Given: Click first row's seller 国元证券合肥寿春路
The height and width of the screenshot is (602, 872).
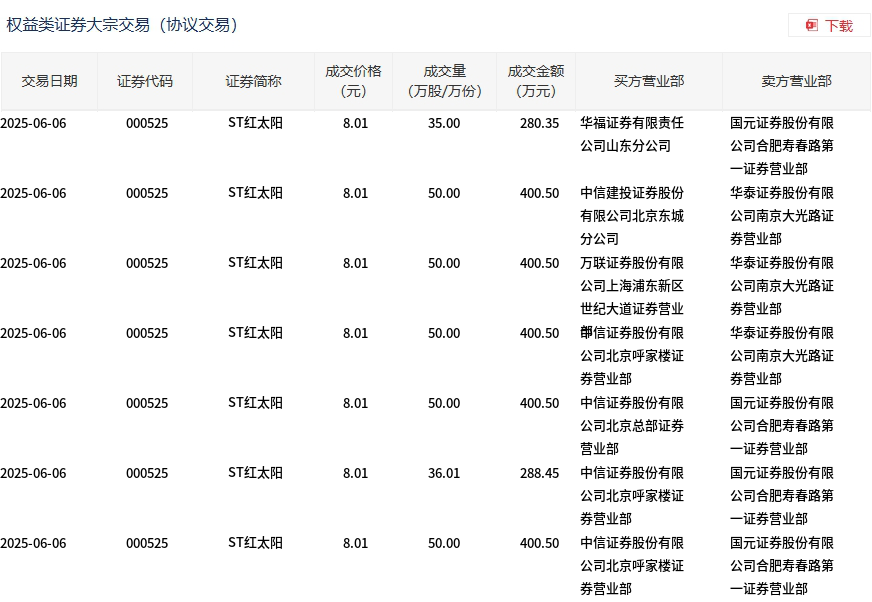Looking at the screenshot, I should click(782, 146).
